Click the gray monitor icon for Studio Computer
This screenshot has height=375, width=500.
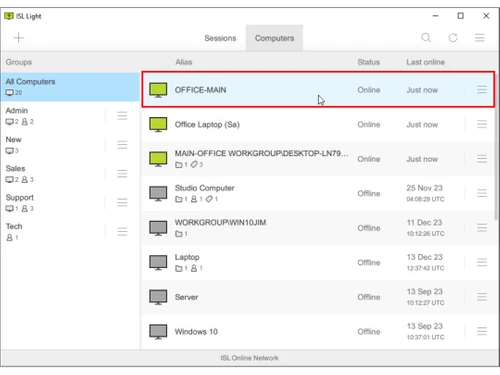click(158, 194)
